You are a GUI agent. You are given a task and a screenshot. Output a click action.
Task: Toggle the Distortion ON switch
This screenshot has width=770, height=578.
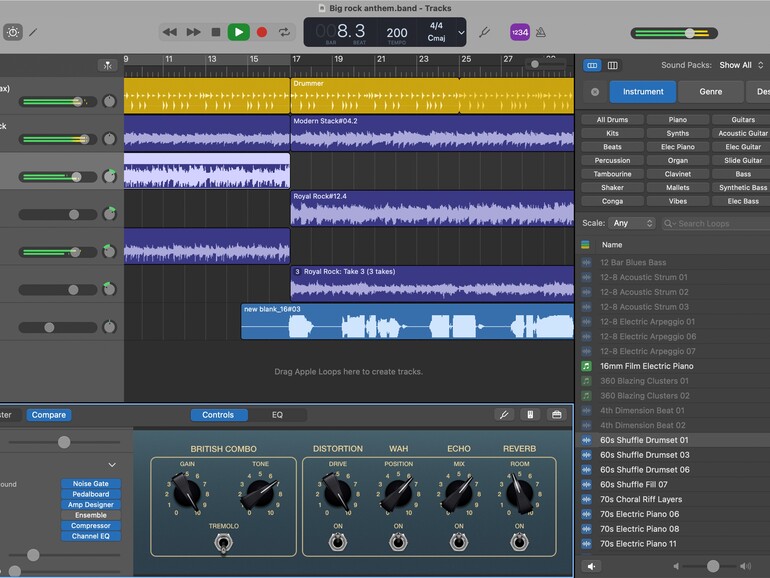338,542
